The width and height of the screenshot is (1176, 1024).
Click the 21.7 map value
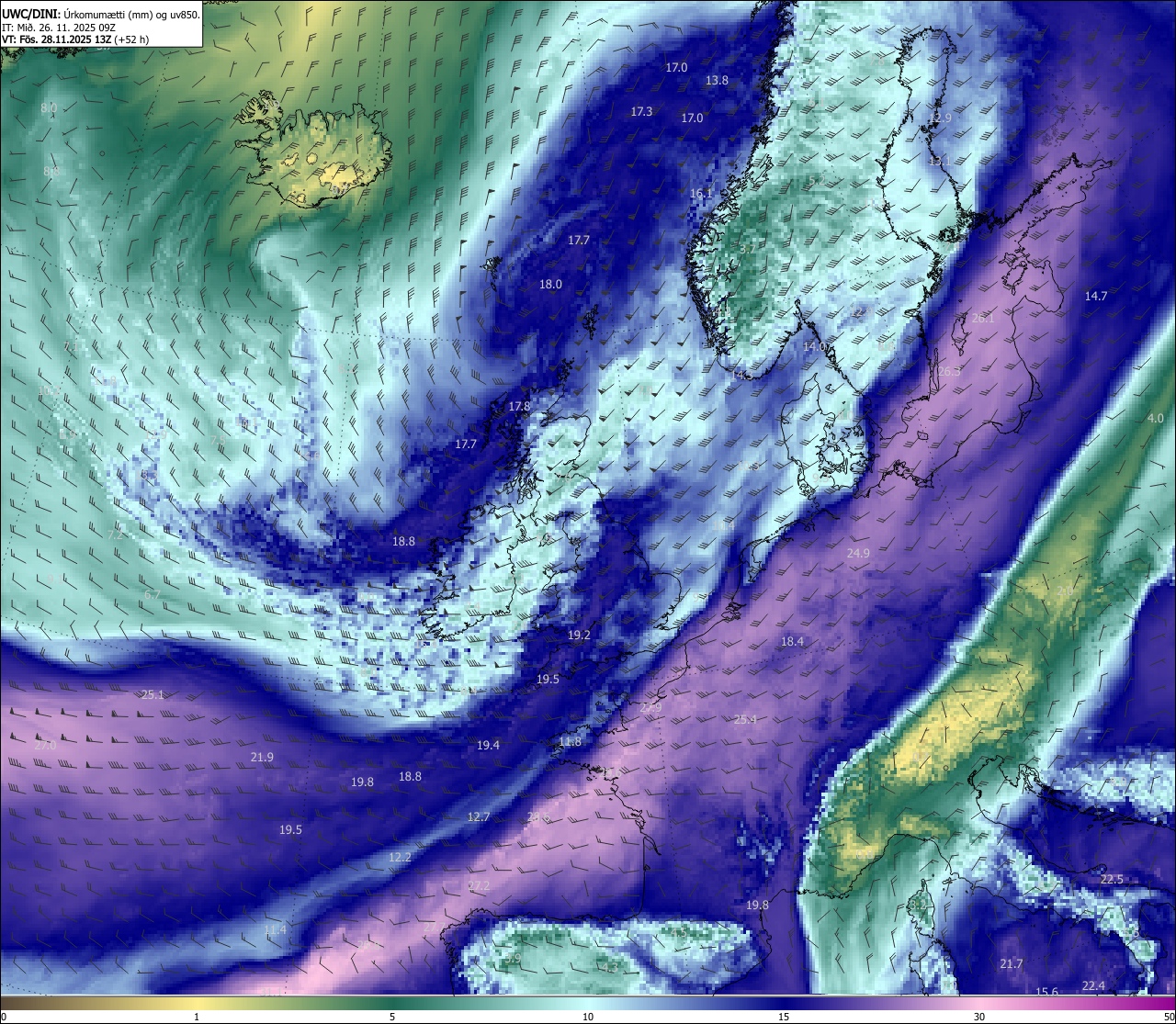[x=1012, y=964]
